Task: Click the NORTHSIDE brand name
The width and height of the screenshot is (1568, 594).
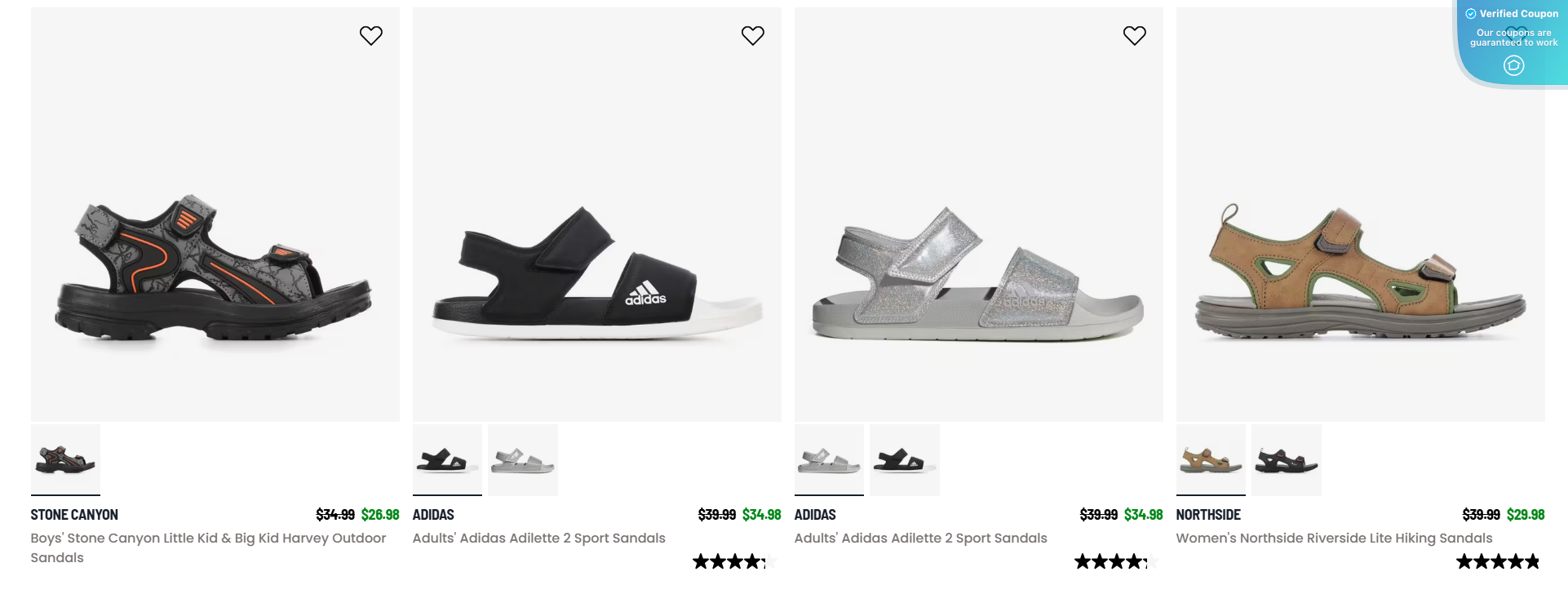Action: click(x=1208, y=515)
